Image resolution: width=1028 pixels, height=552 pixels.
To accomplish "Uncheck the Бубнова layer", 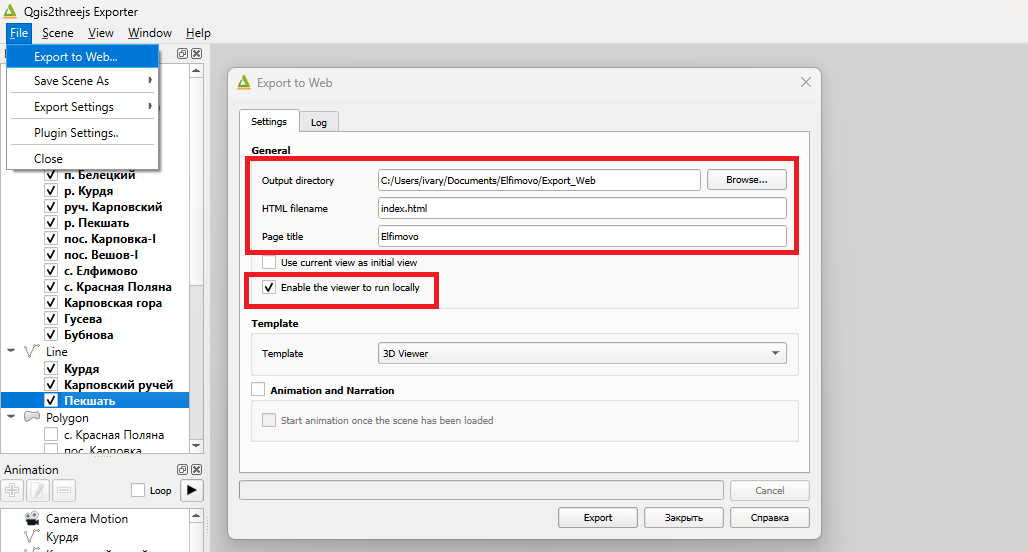I will click(50, 335).
